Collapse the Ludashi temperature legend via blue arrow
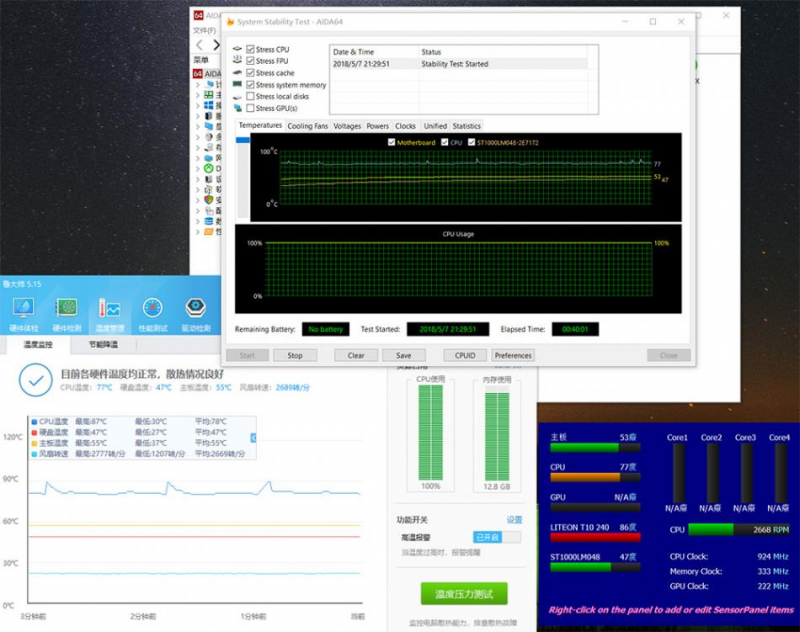The image size is (800, 632). (x=253, y=438)
